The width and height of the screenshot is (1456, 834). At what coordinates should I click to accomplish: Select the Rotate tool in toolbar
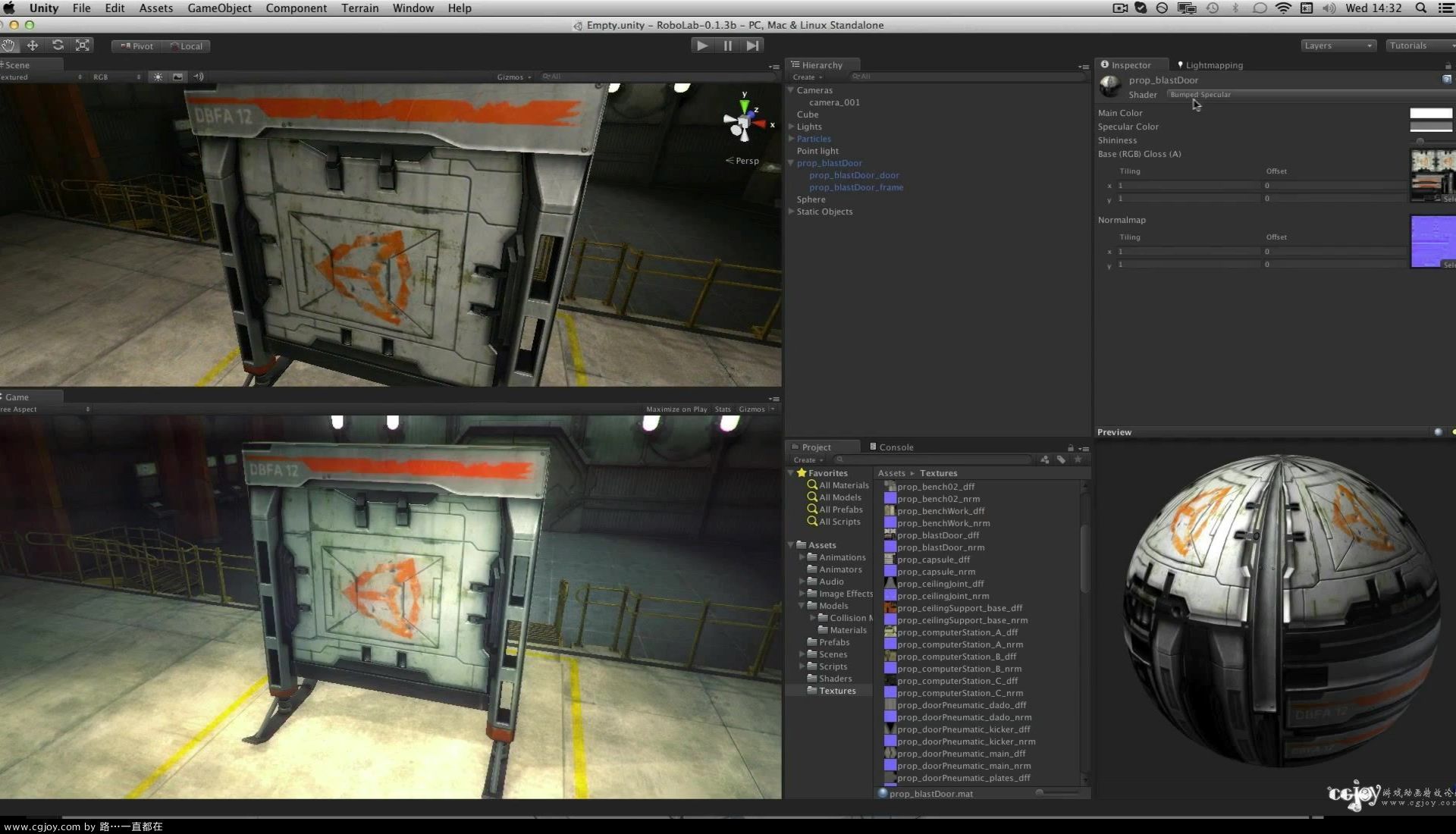[x=58, y=45]
